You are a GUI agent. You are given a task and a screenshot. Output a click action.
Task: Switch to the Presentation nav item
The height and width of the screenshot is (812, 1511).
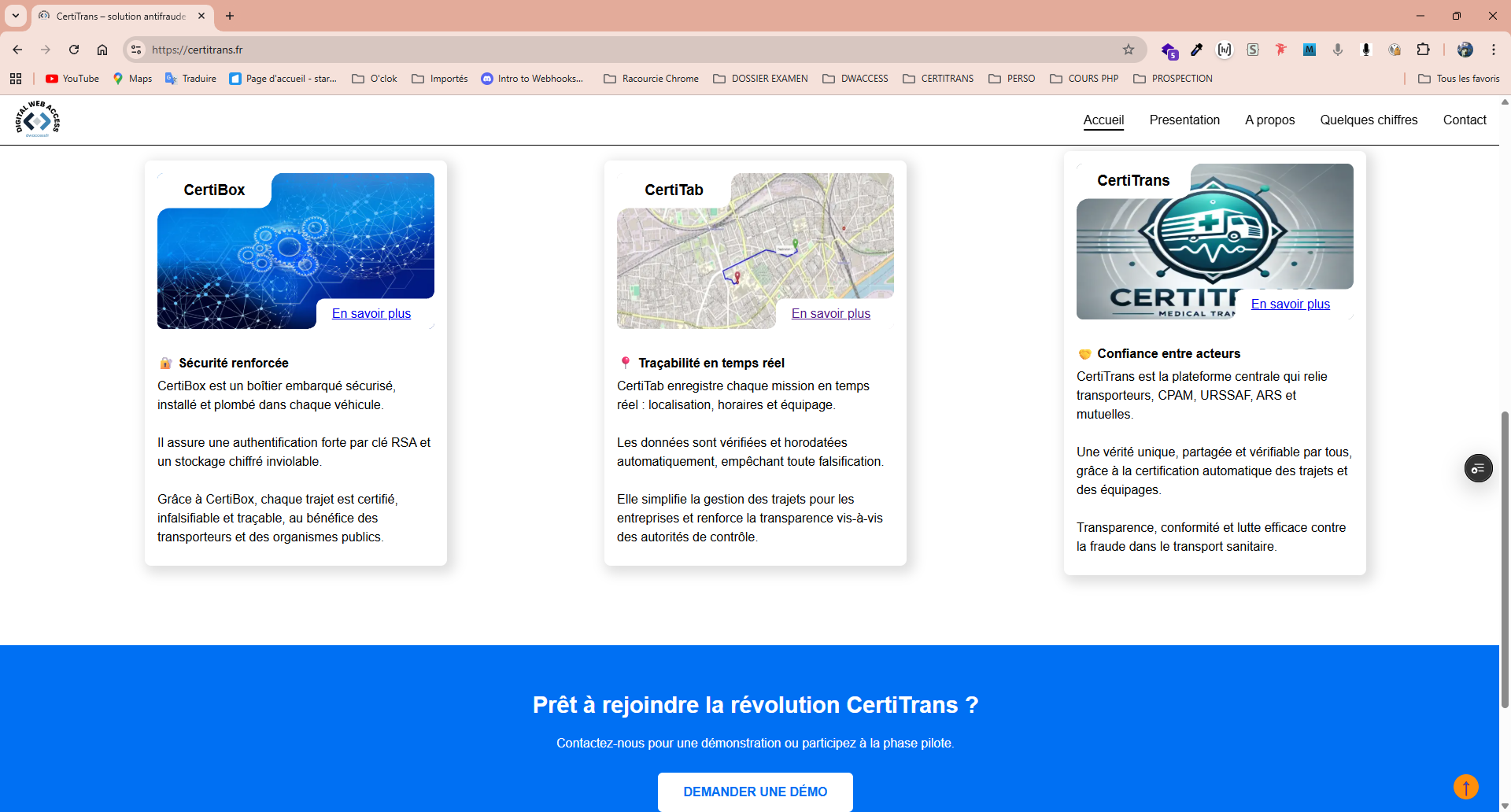[x=1184, y=120]
